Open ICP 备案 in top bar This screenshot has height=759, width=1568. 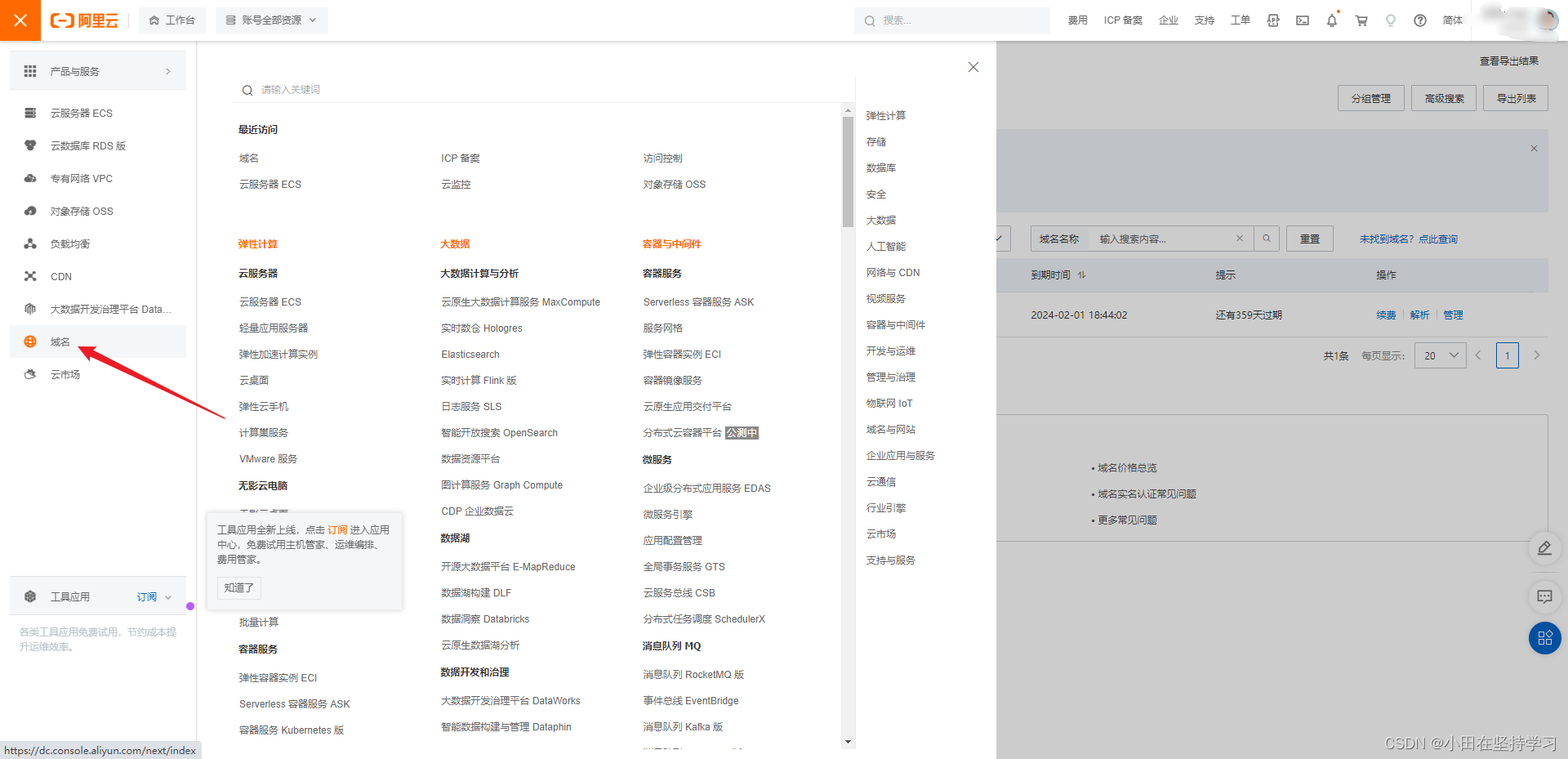point(1123,20)
